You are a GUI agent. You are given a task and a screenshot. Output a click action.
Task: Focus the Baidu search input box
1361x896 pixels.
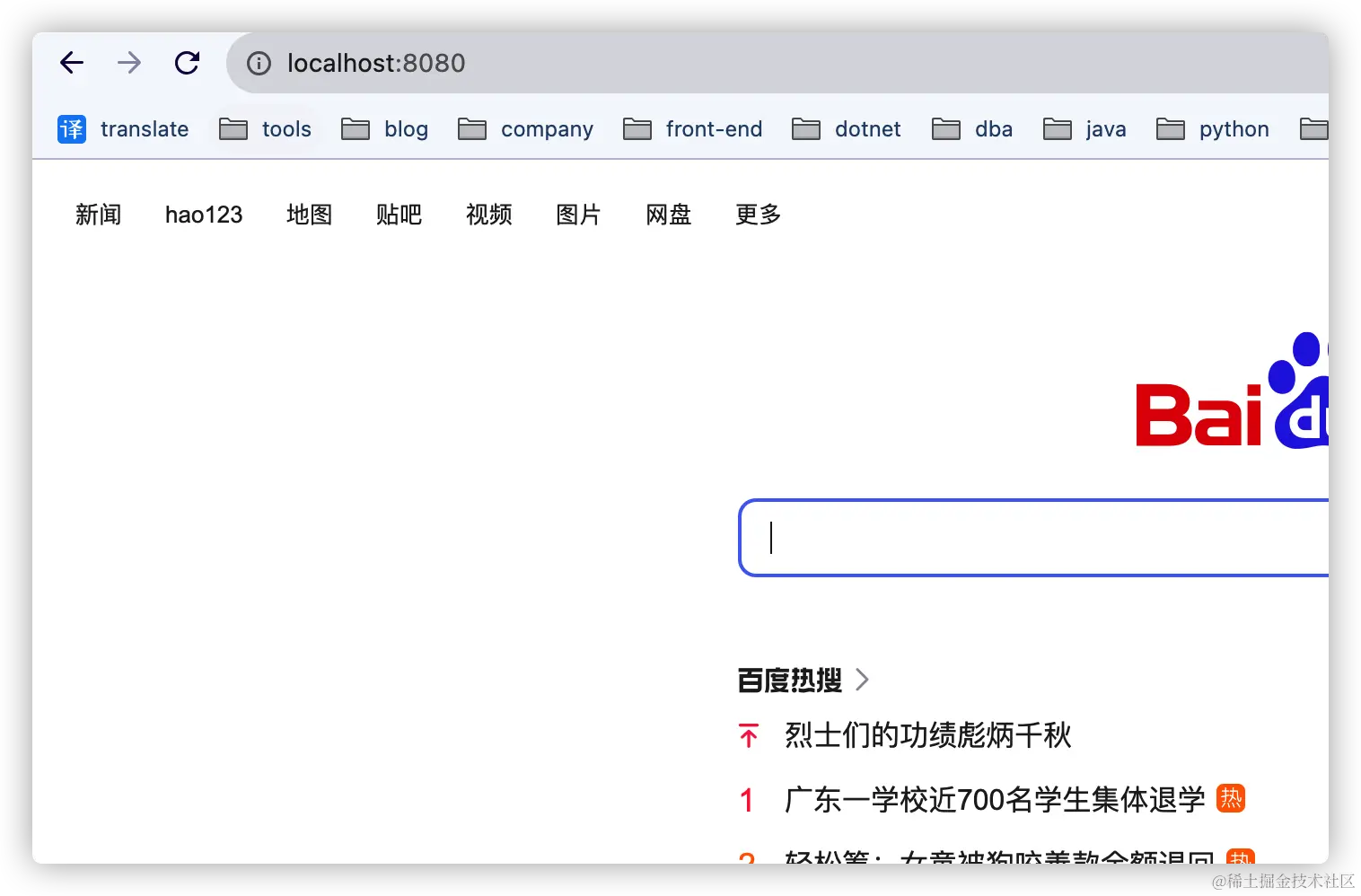1033,538
